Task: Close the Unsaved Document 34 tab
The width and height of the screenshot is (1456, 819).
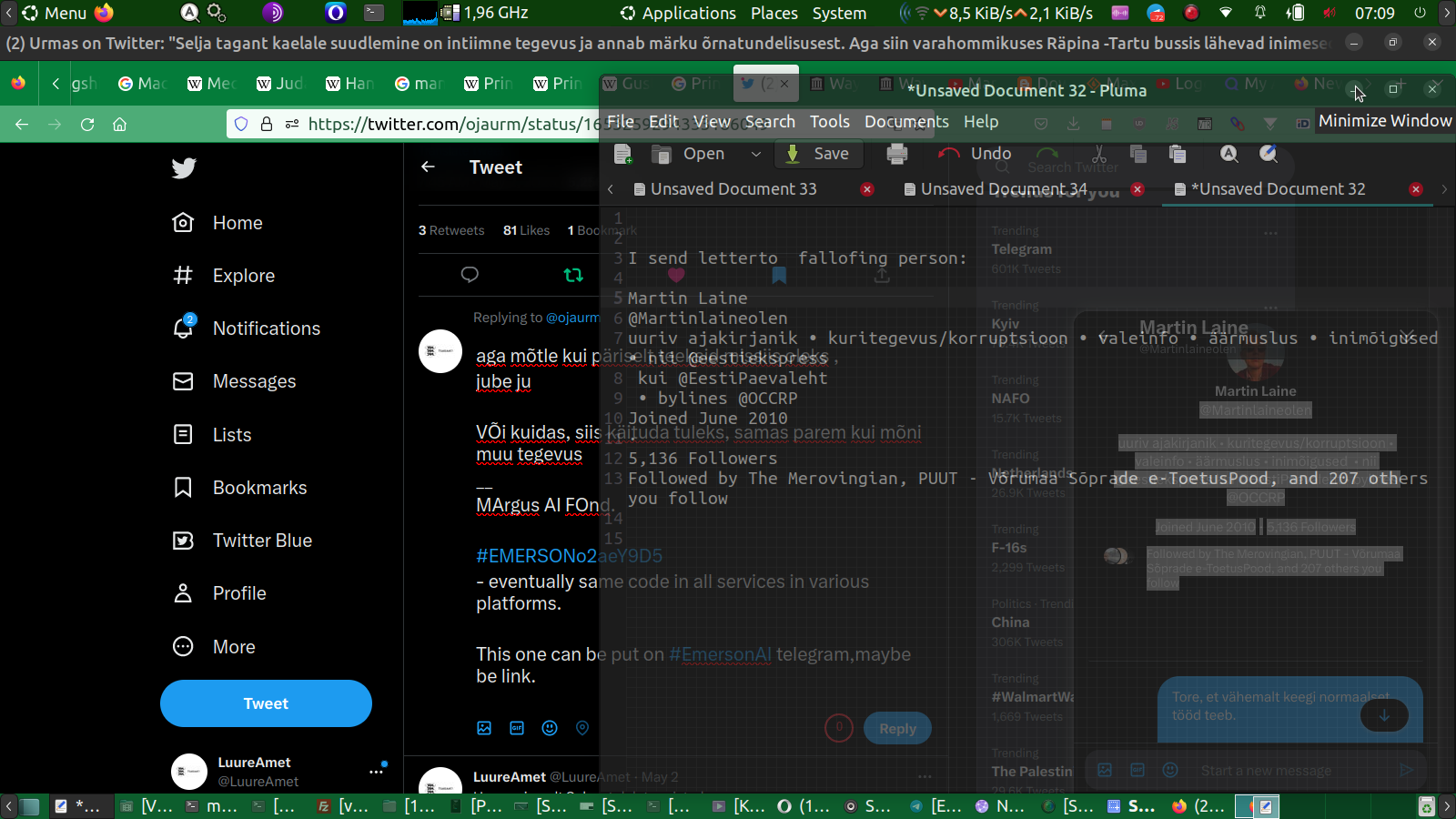Action: (x=1137, y=189)
